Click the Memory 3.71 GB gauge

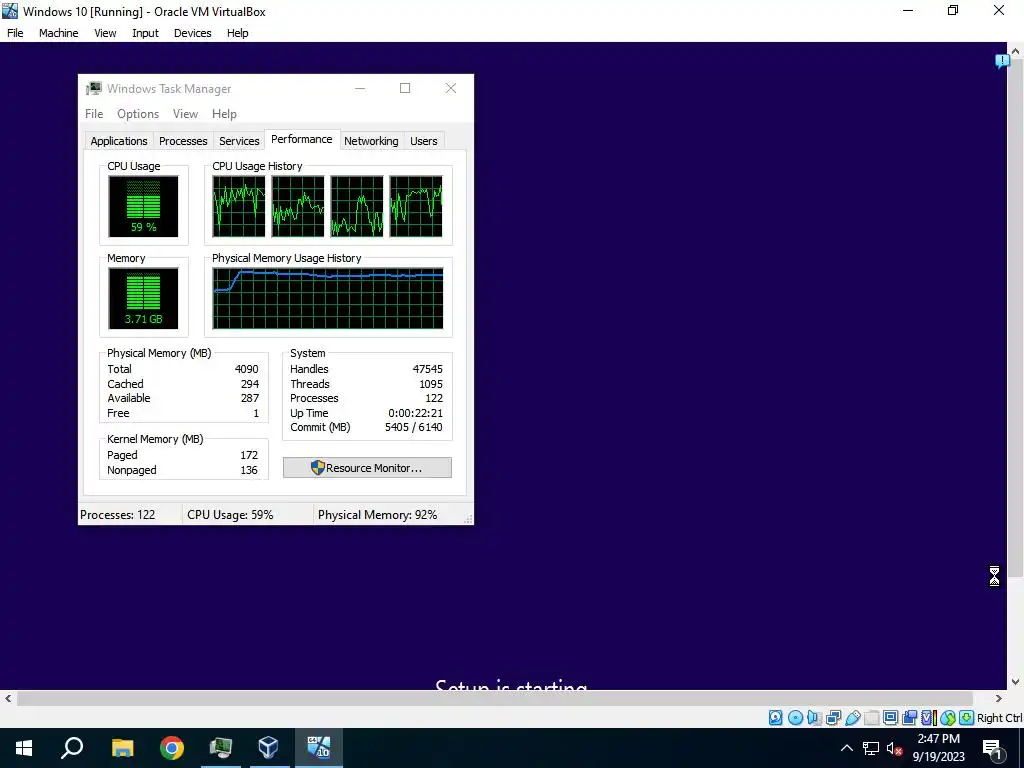144,298
